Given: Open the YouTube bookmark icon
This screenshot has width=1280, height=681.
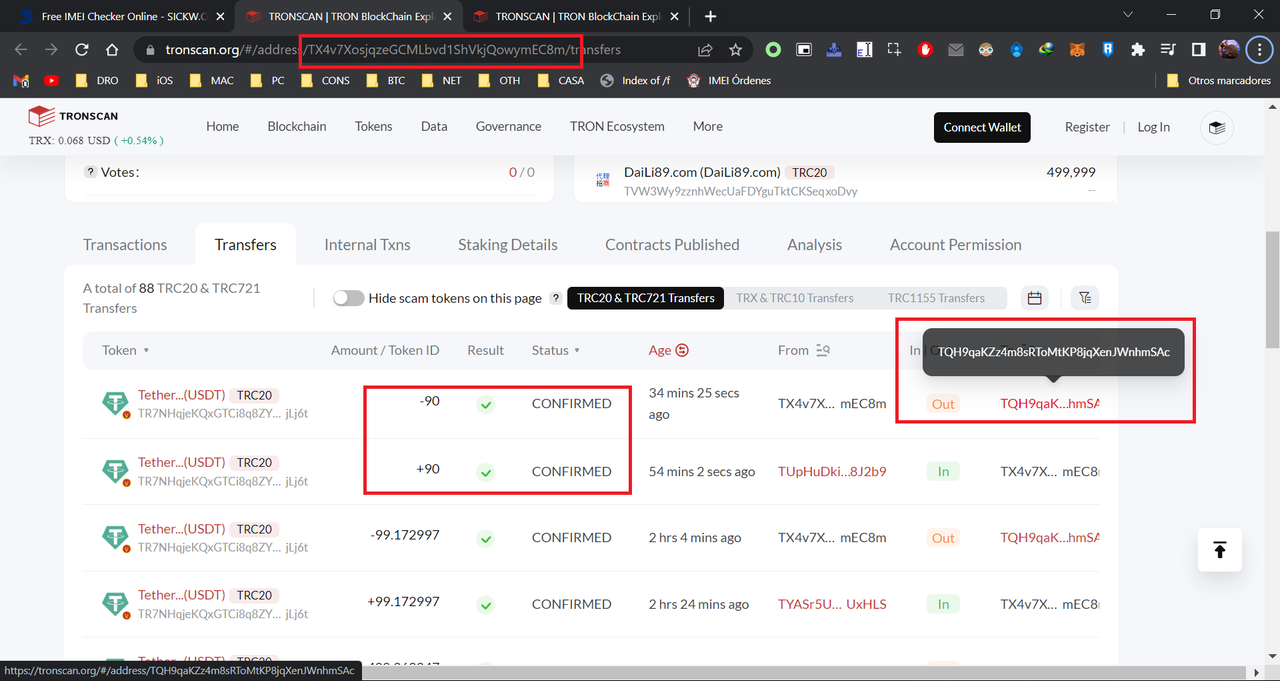Looking at the screenshot, I should point(52,80).
